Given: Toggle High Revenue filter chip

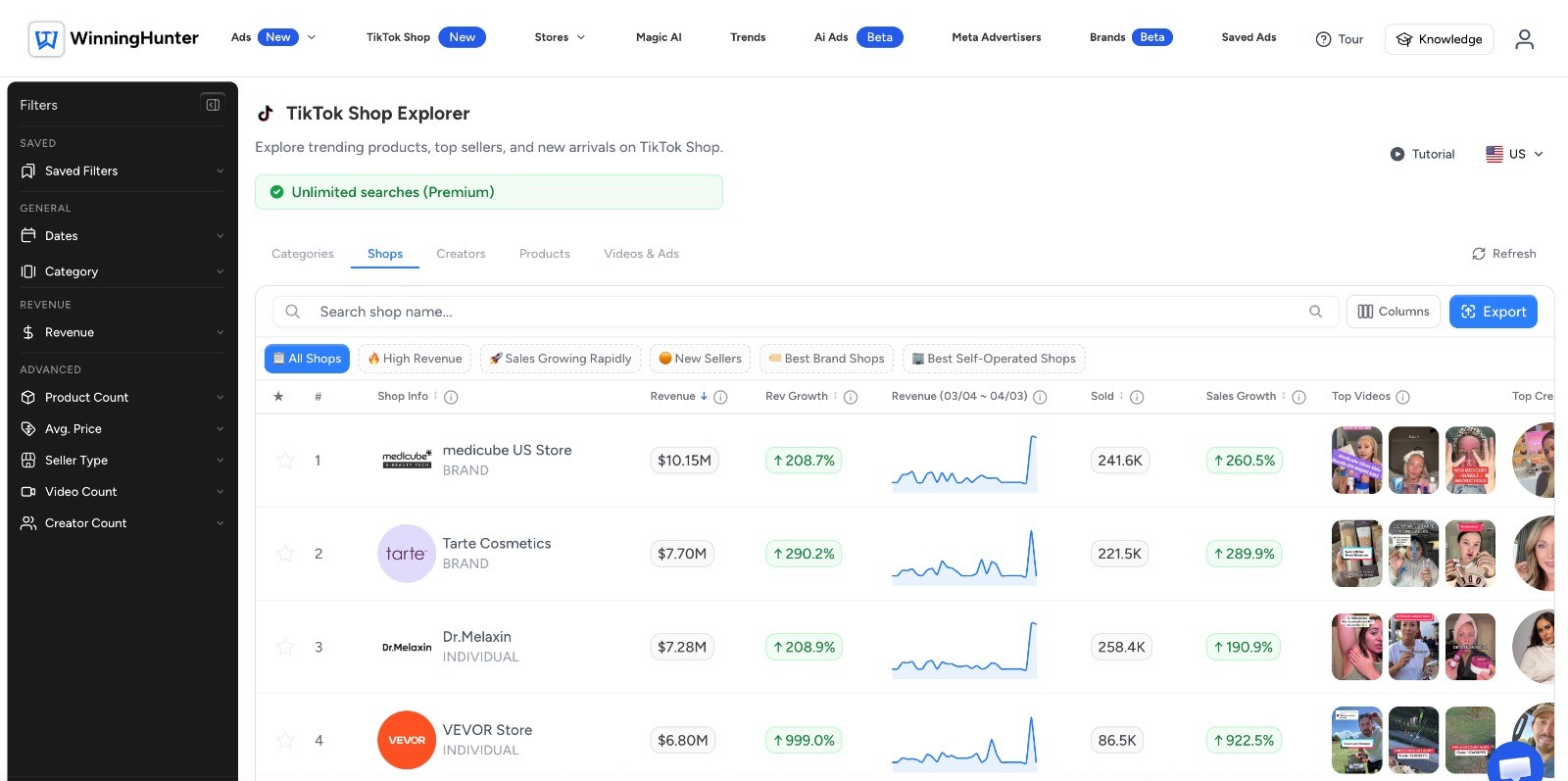Looking at the screenshot, I should tap(415, 359).
